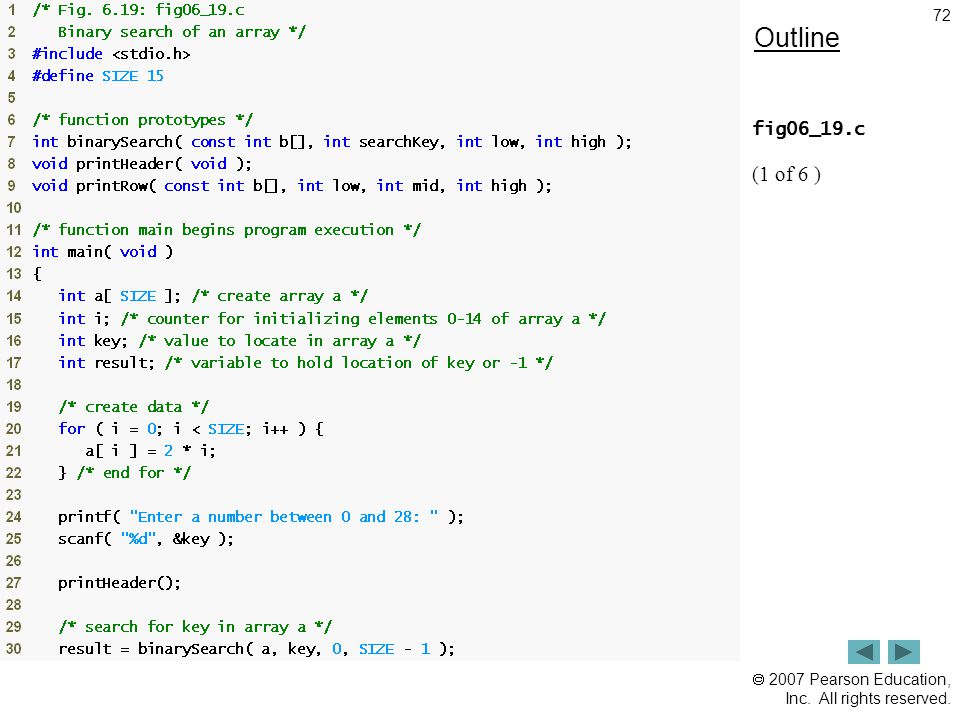Click the for loop header on line 20
This screenshot has width=960, height=720.
point(191,429)
